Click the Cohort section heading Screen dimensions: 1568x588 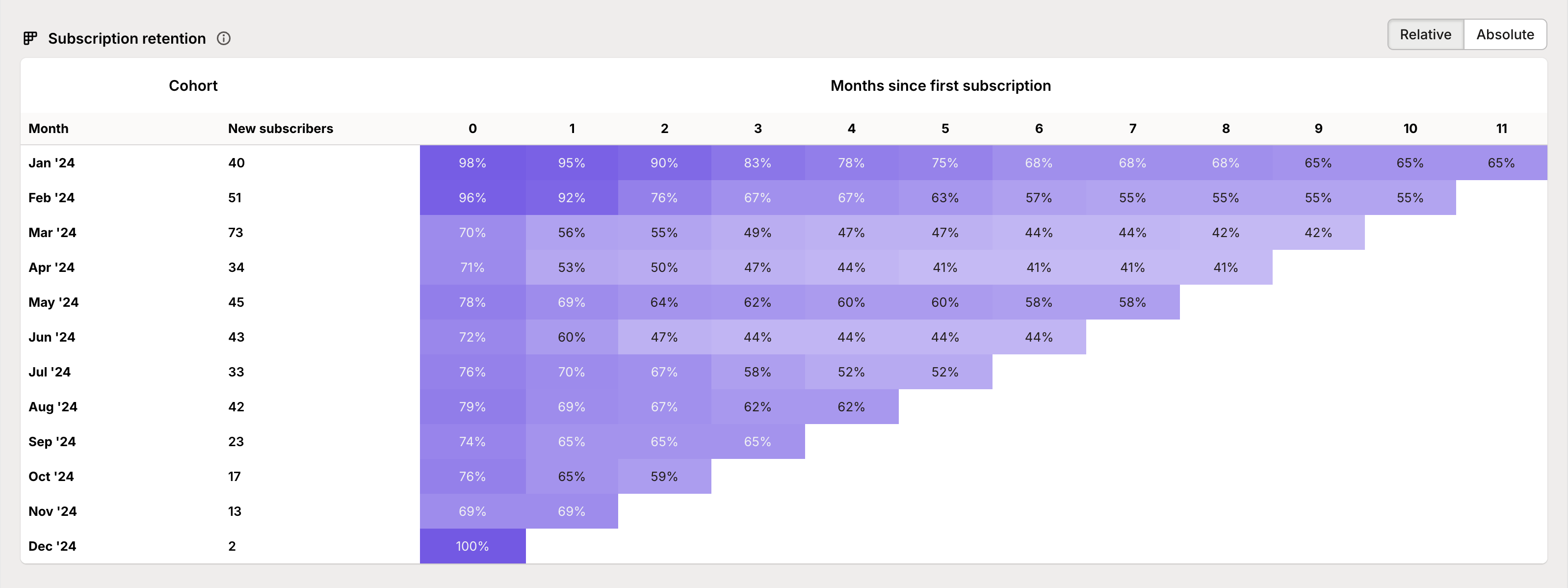[193, 85]
